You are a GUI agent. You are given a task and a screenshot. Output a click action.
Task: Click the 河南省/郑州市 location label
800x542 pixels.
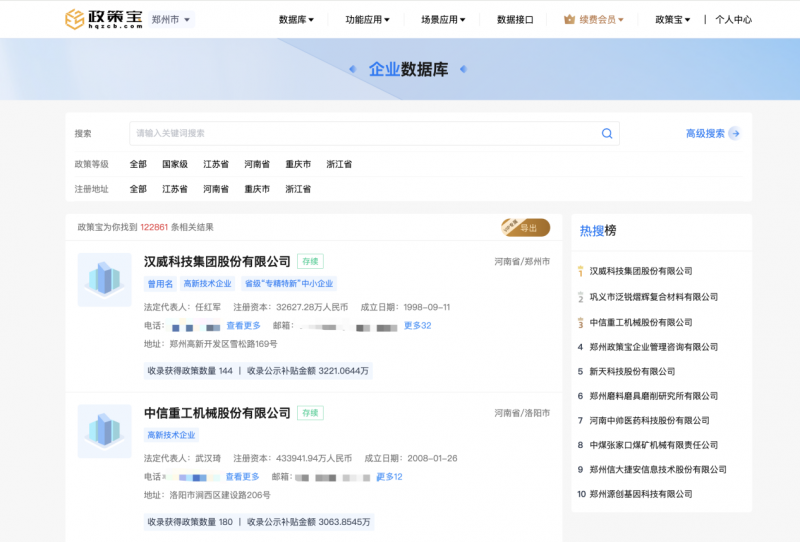point(522,262)
